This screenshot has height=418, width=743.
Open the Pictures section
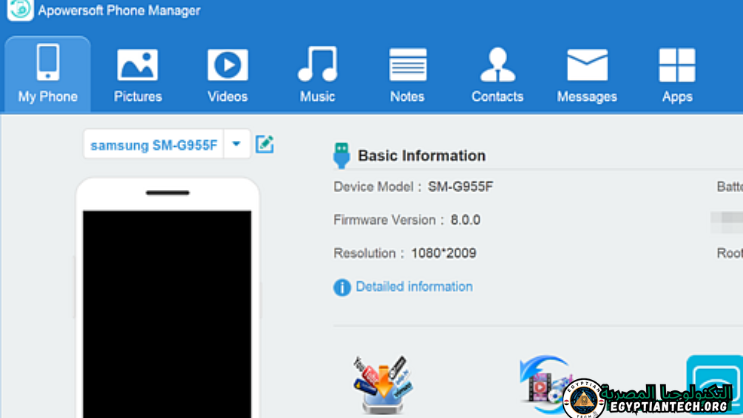138,75
